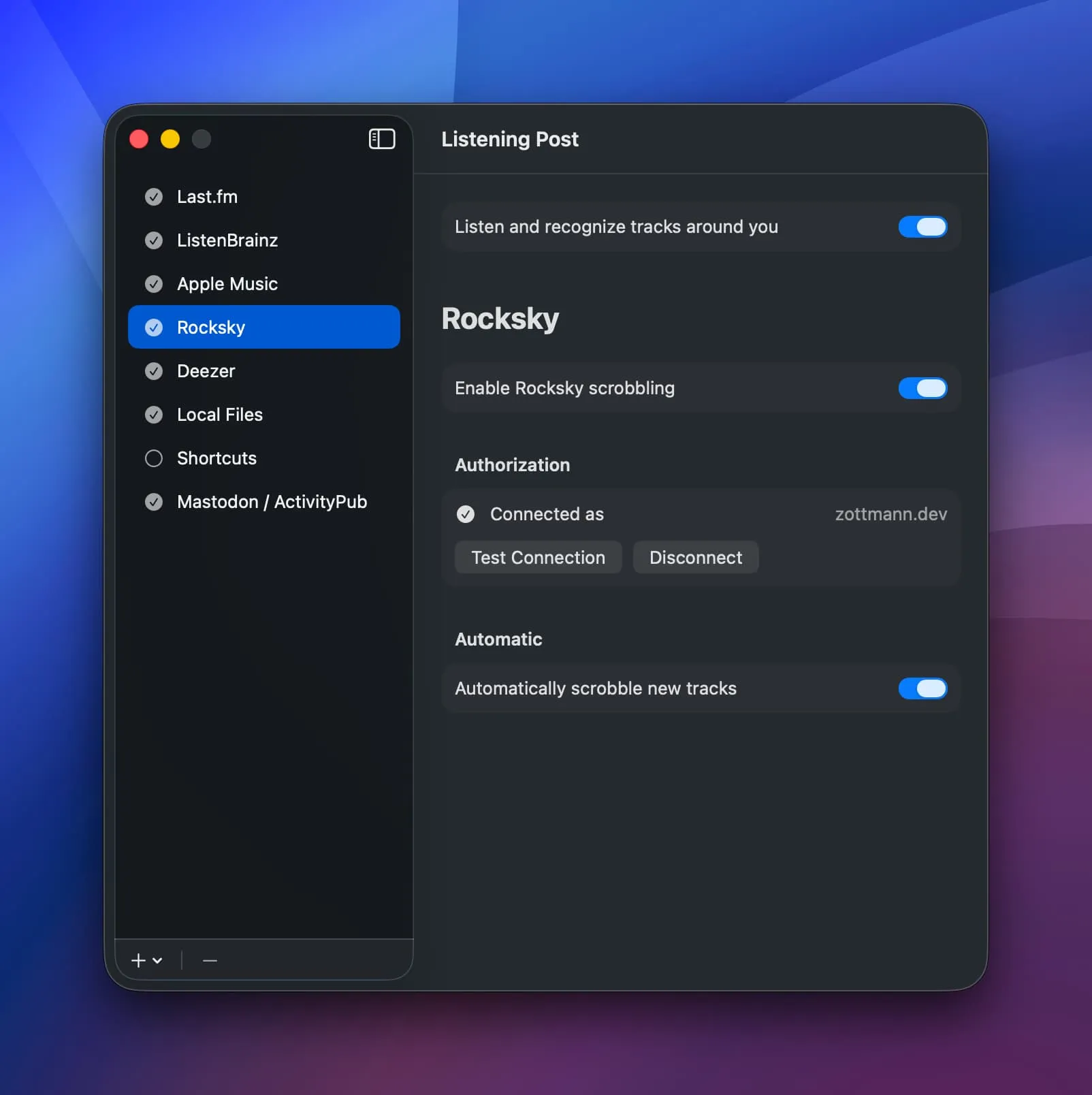Click the checkmark icon beside Deezer

coord(153,371)
